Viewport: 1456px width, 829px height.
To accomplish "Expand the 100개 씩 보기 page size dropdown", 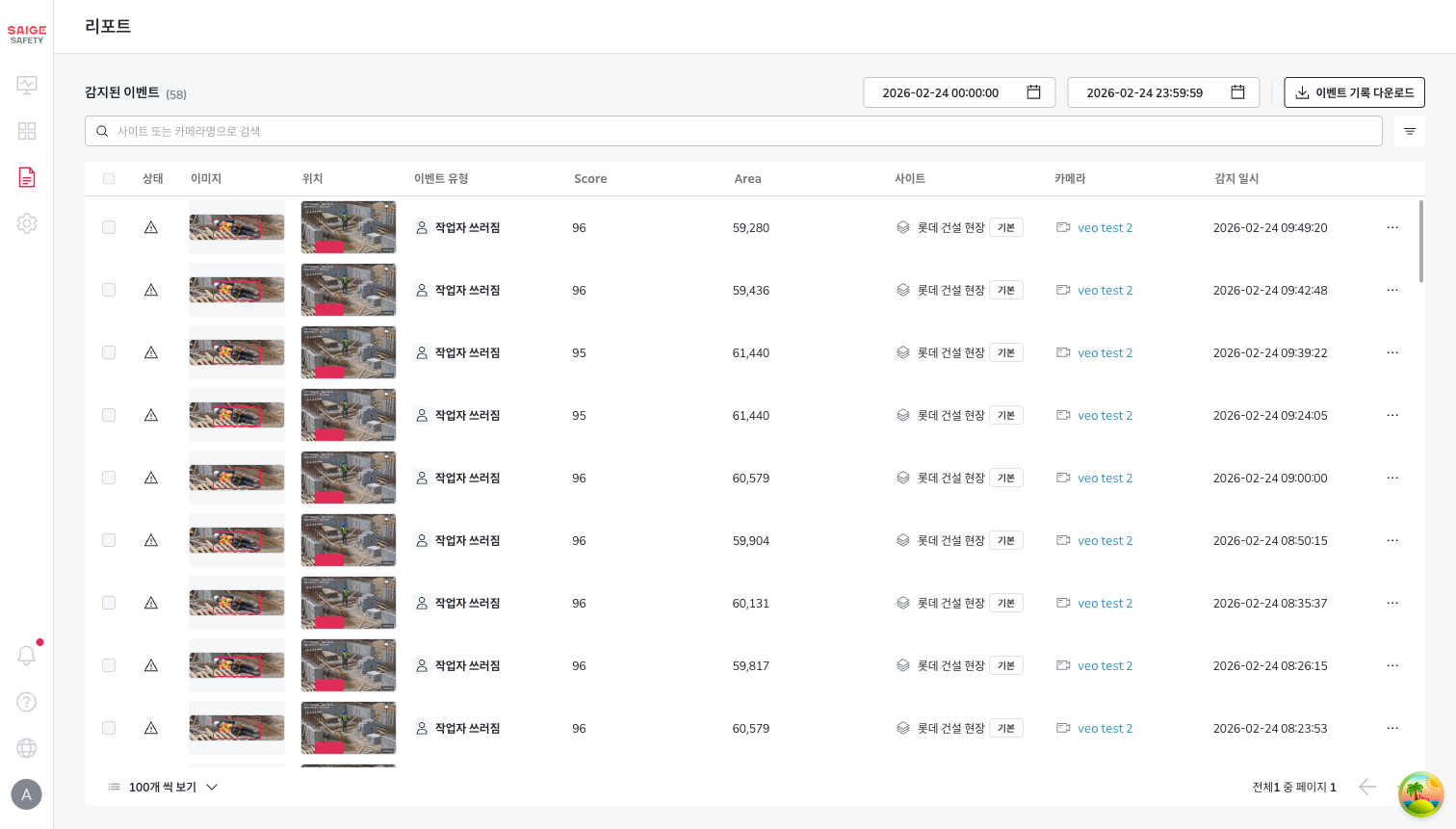I will (163, 787).
